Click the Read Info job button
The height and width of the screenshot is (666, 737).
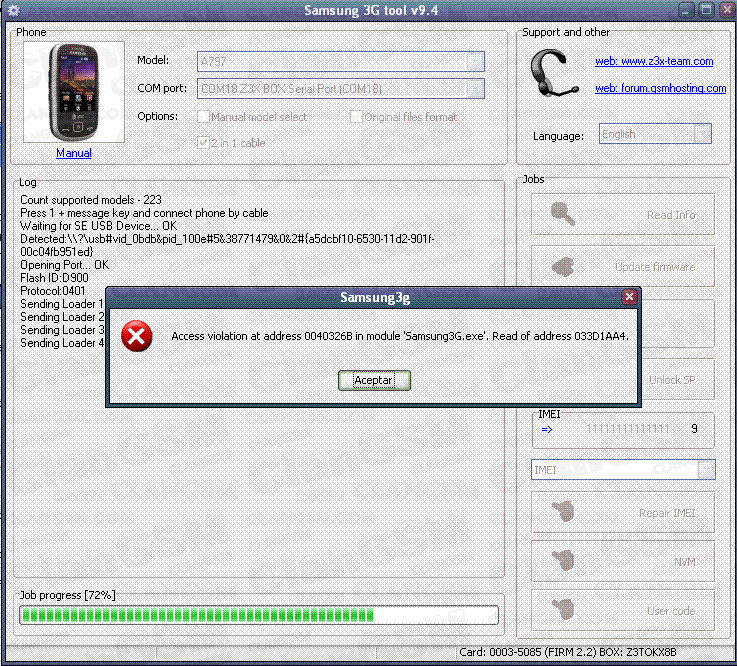click(623, 215)
